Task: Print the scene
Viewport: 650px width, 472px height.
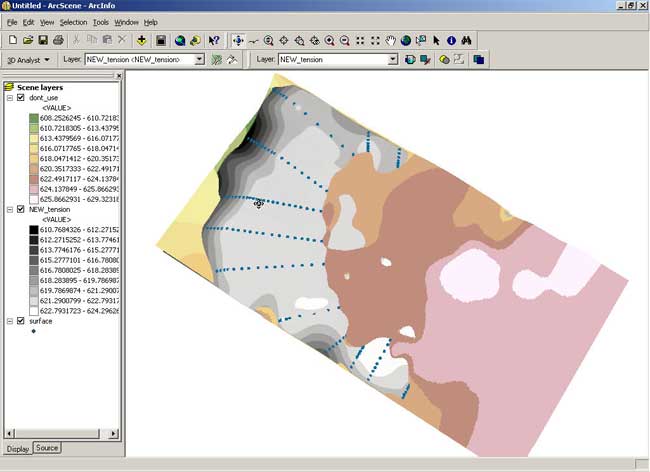Action: point(58,40)
